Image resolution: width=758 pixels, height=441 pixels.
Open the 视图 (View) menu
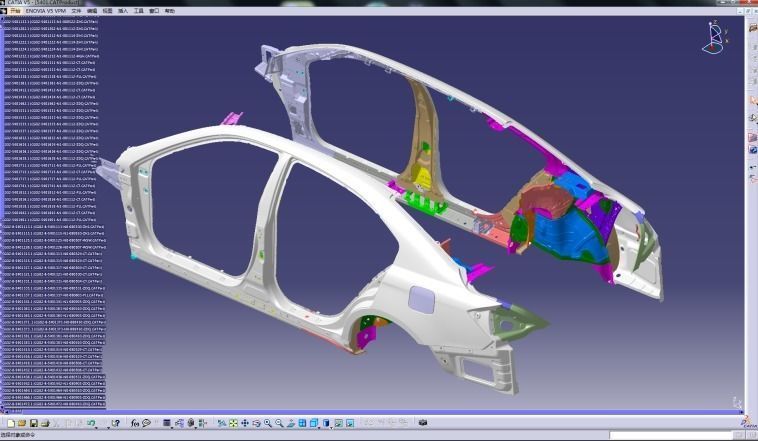click(107, 11)
